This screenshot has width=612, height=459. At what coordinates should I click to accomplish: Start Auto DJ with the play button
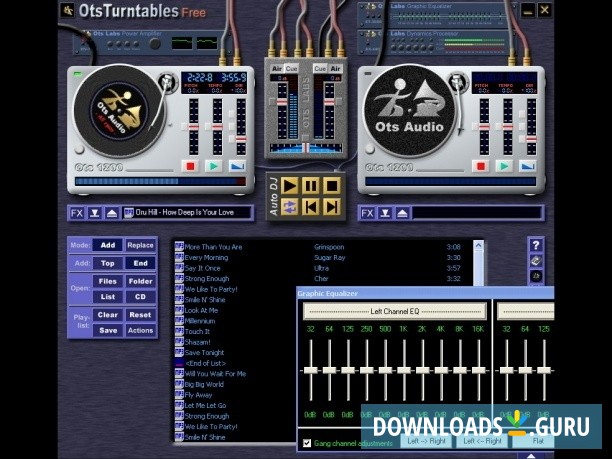(289, 186)
